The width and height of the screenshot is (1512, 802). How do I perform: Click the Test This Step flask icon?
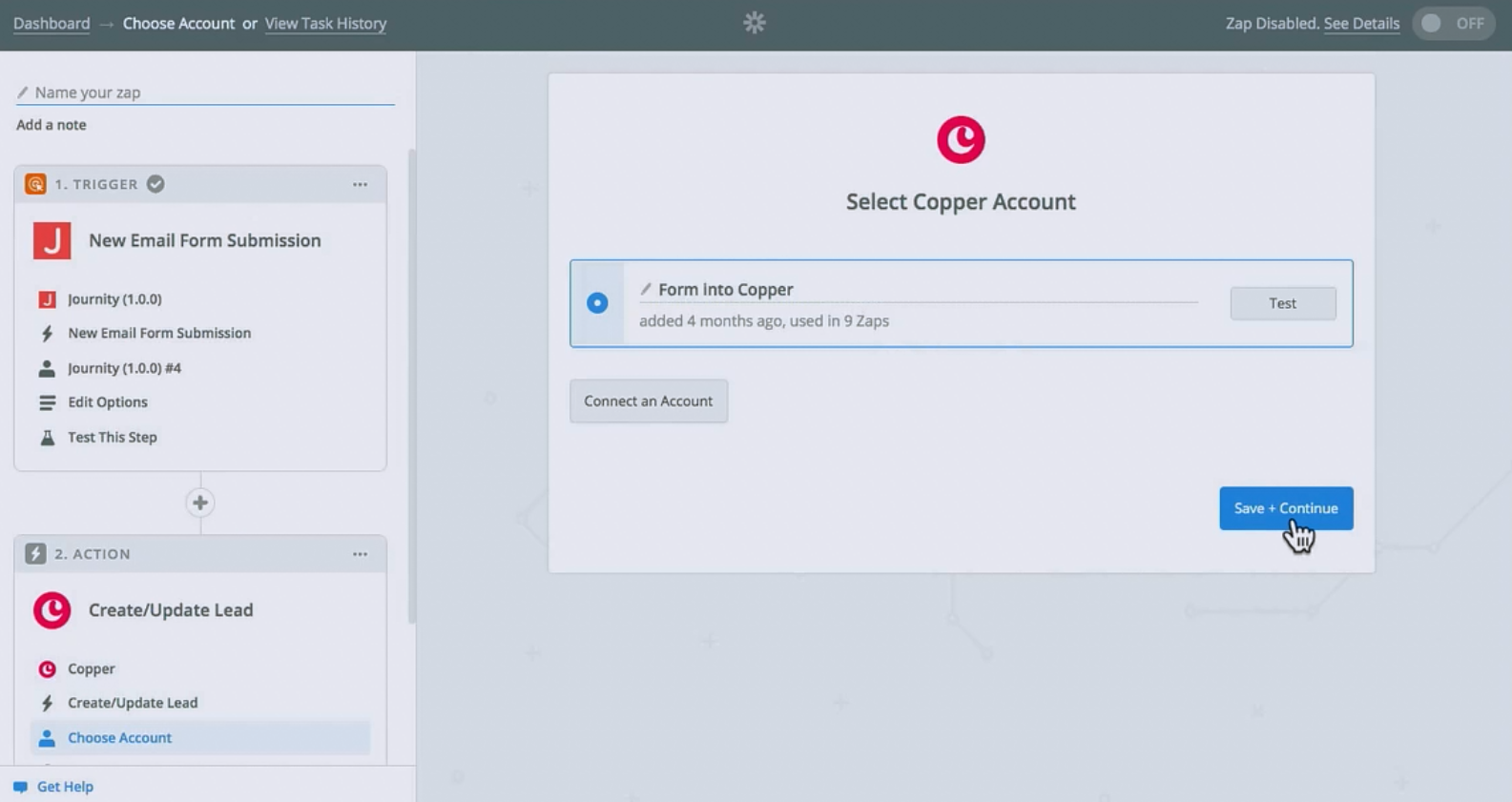47,438
